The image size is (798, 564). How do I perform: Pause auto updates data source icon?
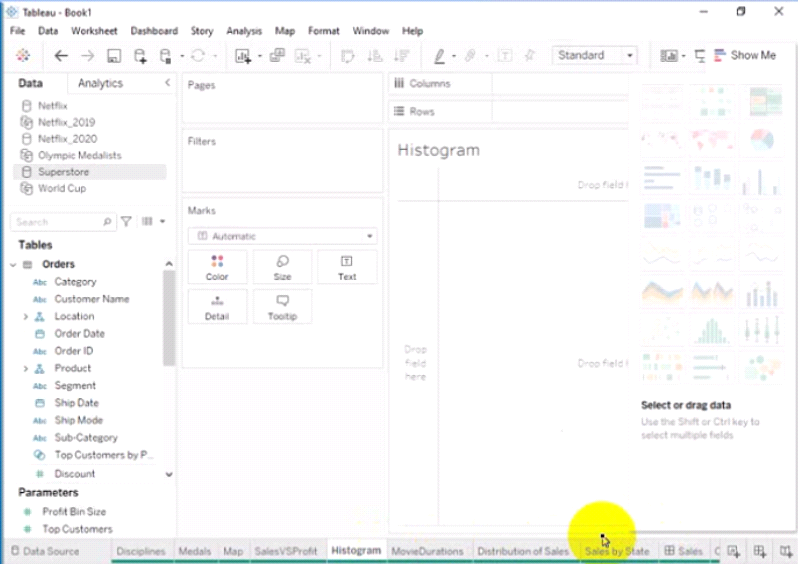[165, 56]
